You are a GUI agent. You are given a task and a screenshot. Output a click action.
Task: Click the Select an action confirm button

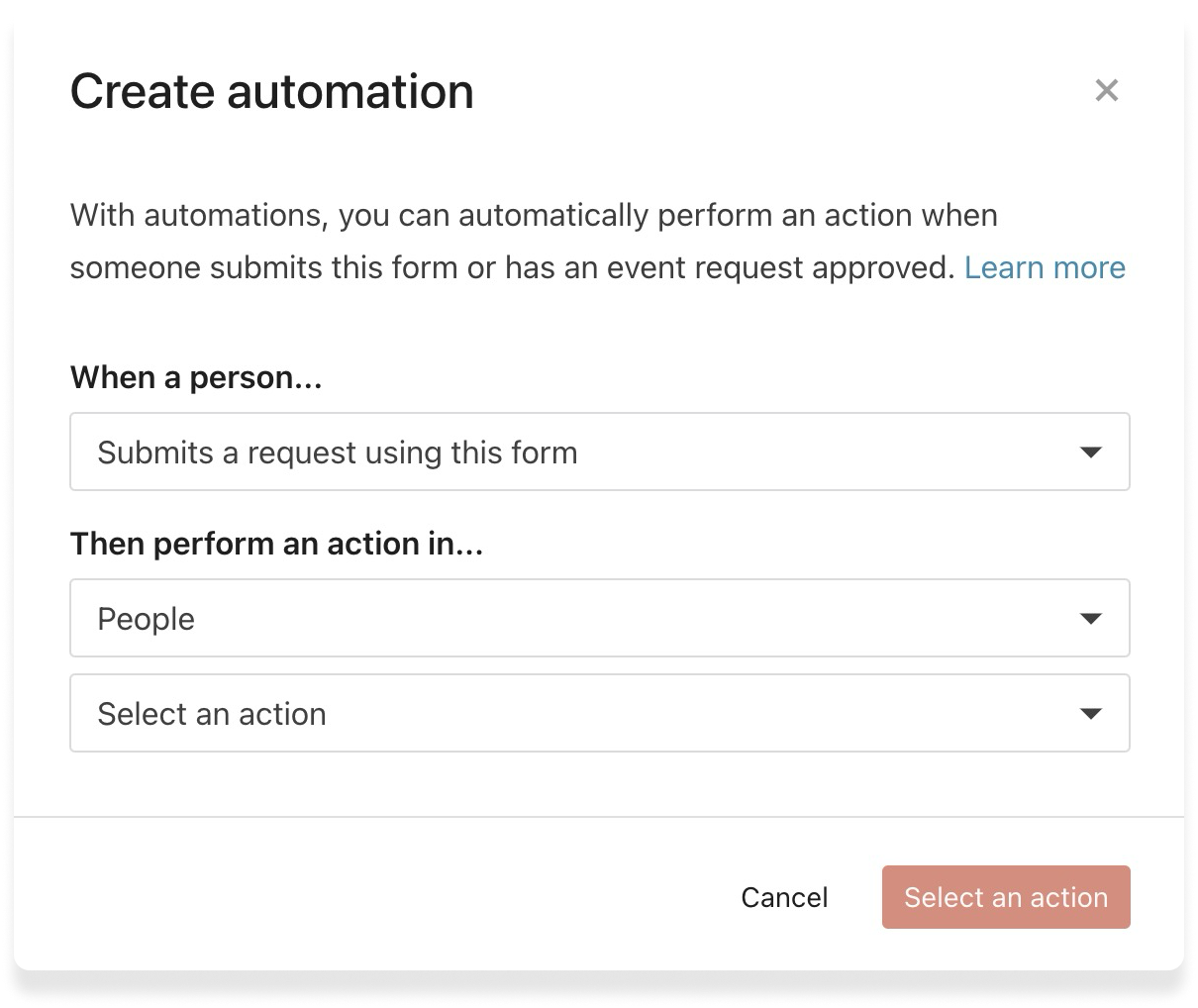point(1006,897)
